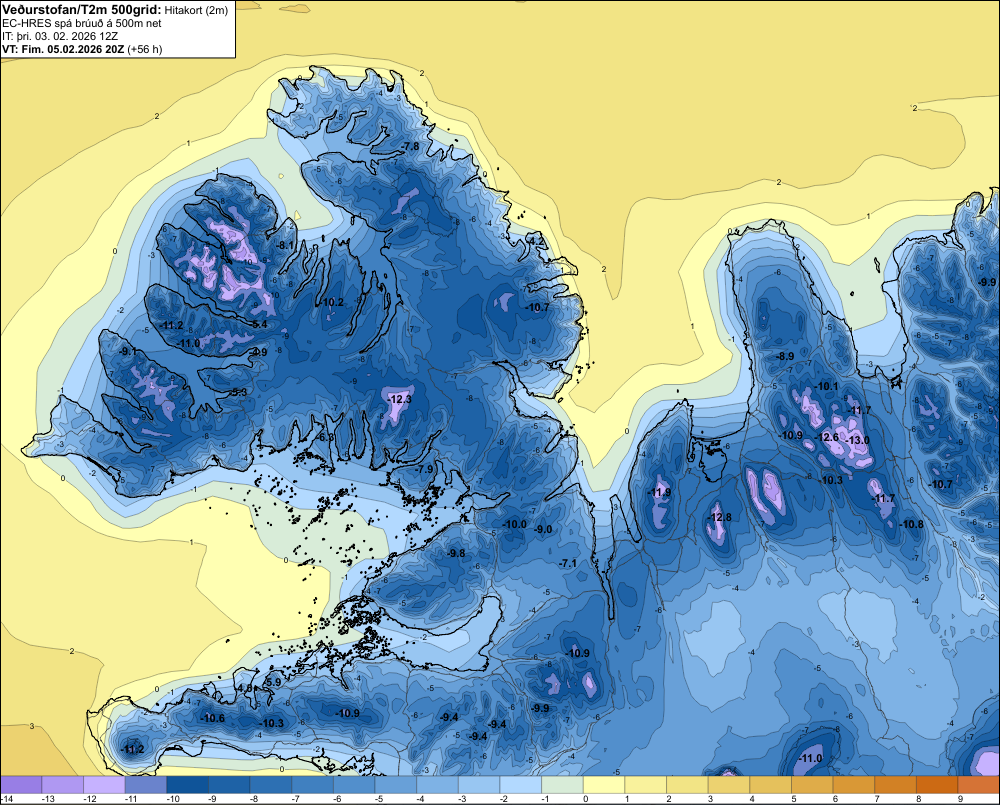Select the orange legend swatch right of 9
1000x805 pixels.
click(979, 785)
